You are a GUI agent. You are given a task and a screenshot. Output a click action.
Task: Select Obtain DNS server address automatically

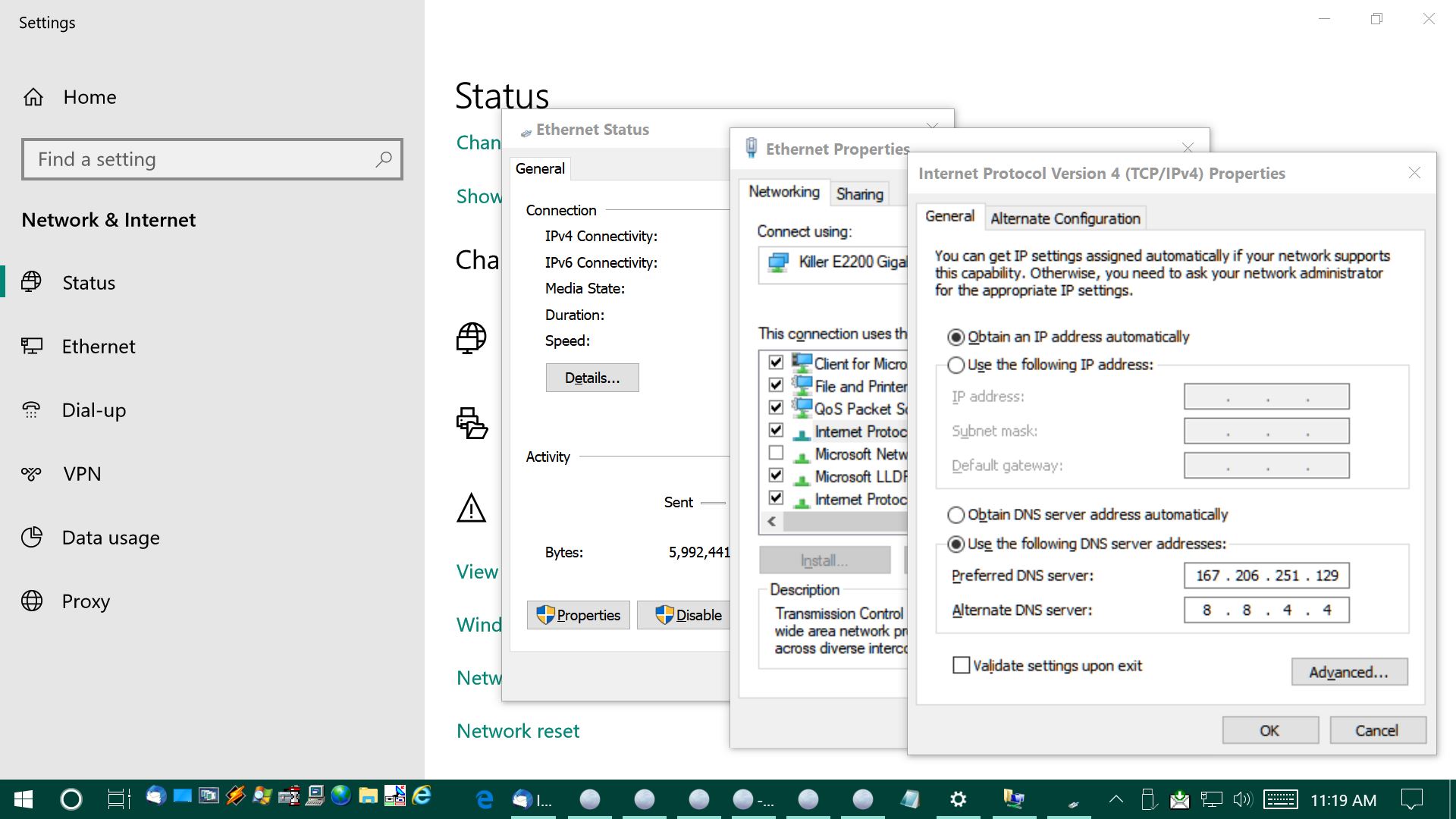click(x=956, y=515)
